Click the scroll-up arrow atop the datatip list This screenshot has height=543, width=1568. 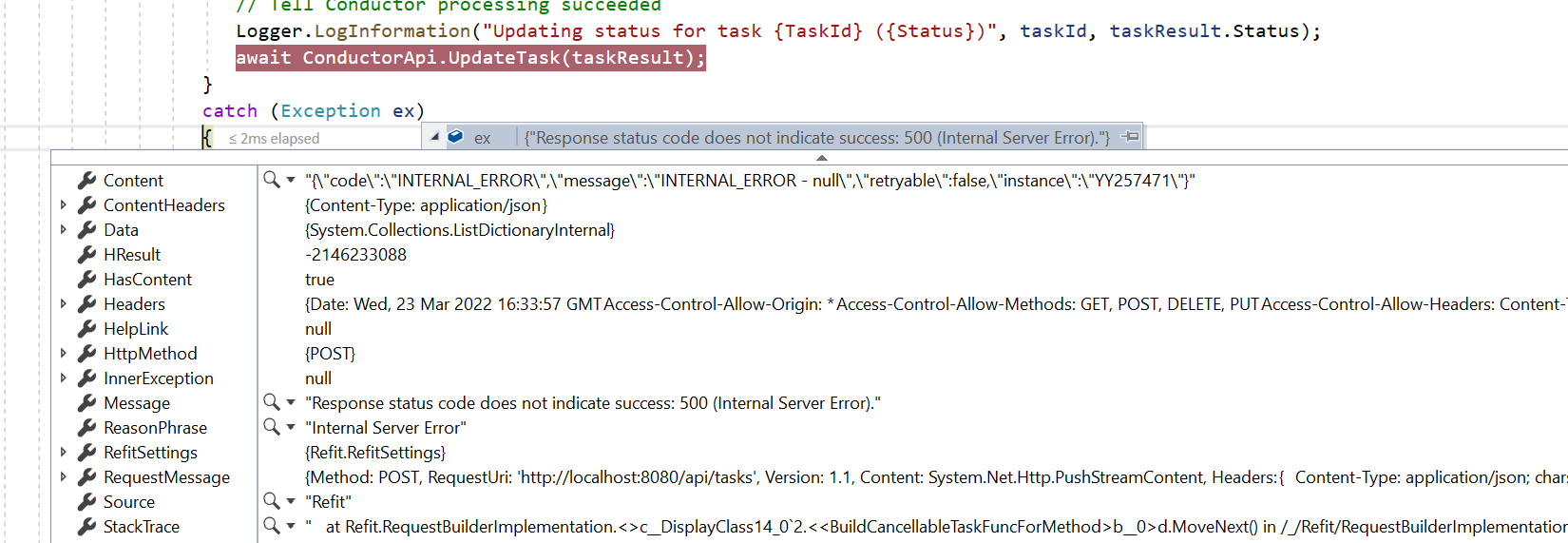[x=822, y=157]
